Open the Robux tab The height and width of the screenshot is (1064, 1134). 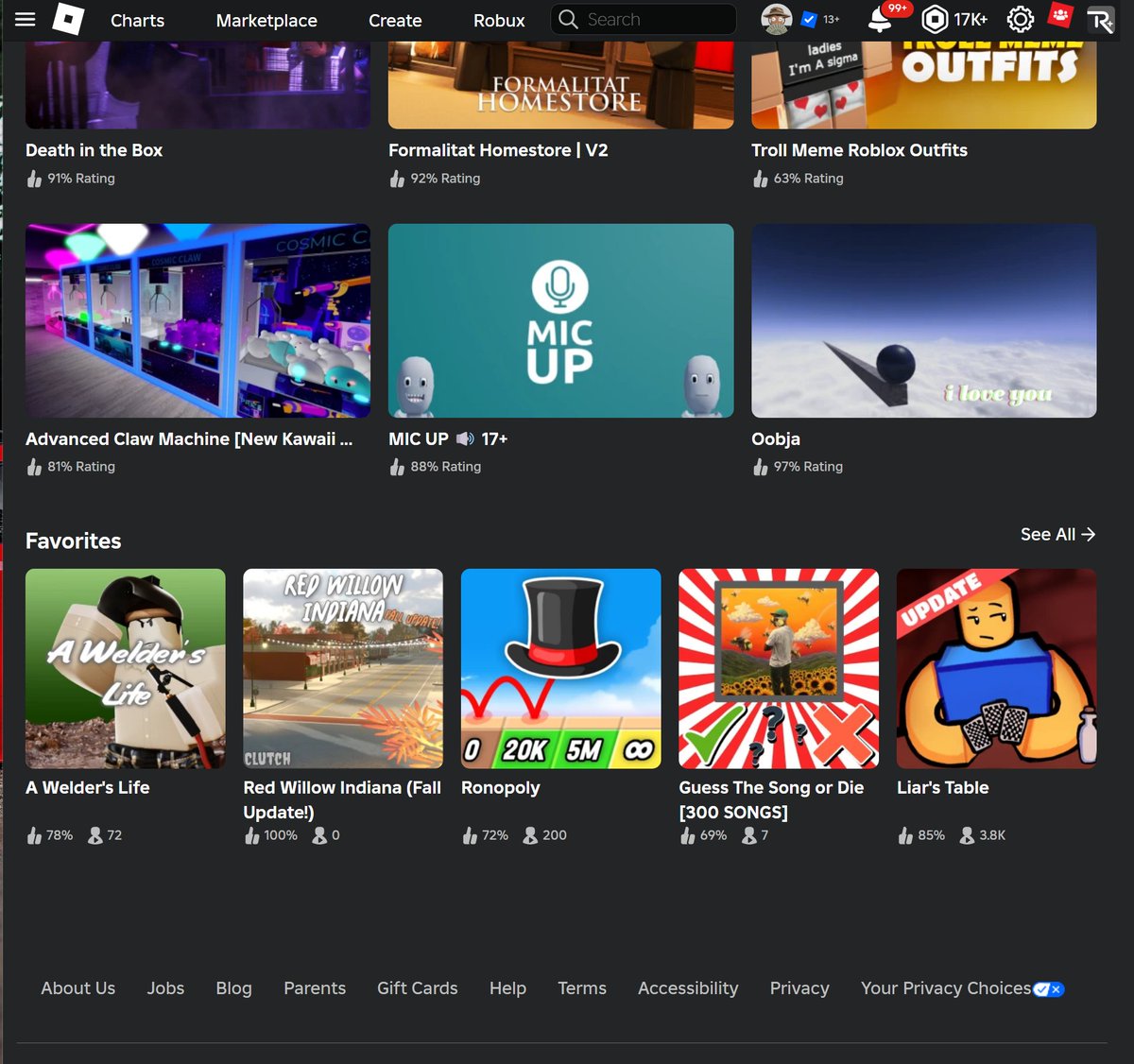[499, 20]
